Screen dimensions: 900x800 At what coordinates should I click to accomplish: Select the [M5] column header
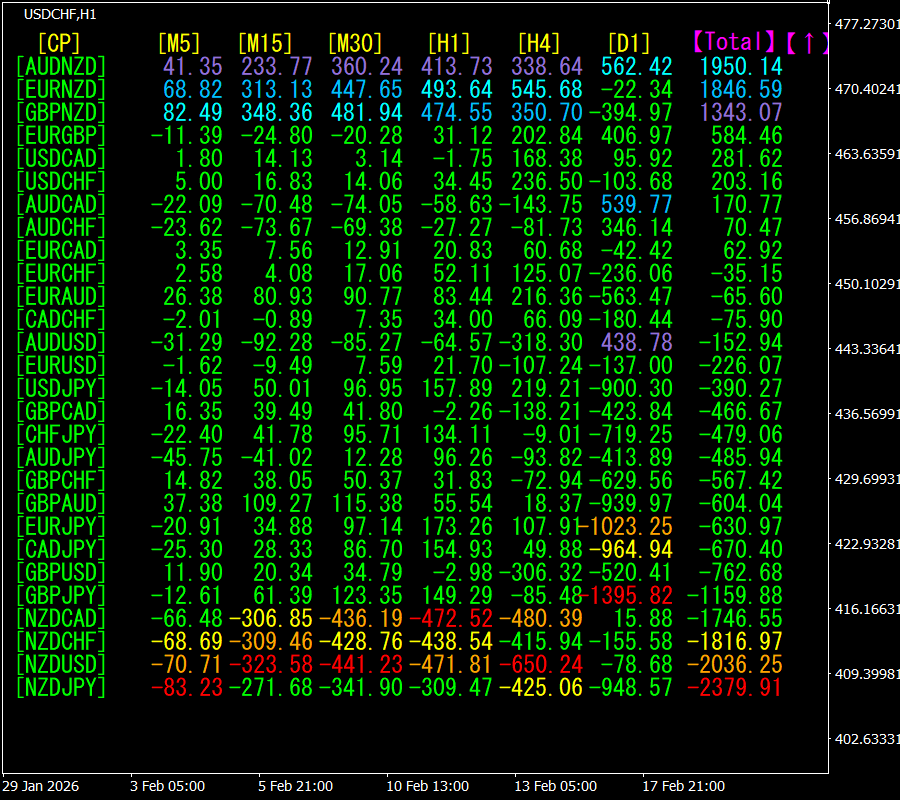(179, 44)
